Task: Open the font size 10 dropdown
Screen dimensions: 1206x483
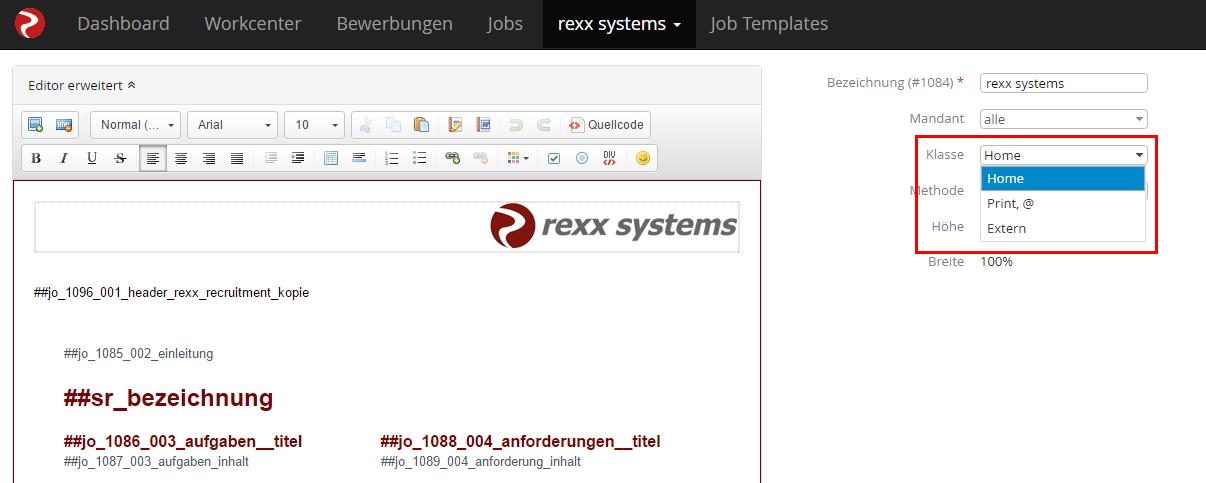Action: click(315, 125)
